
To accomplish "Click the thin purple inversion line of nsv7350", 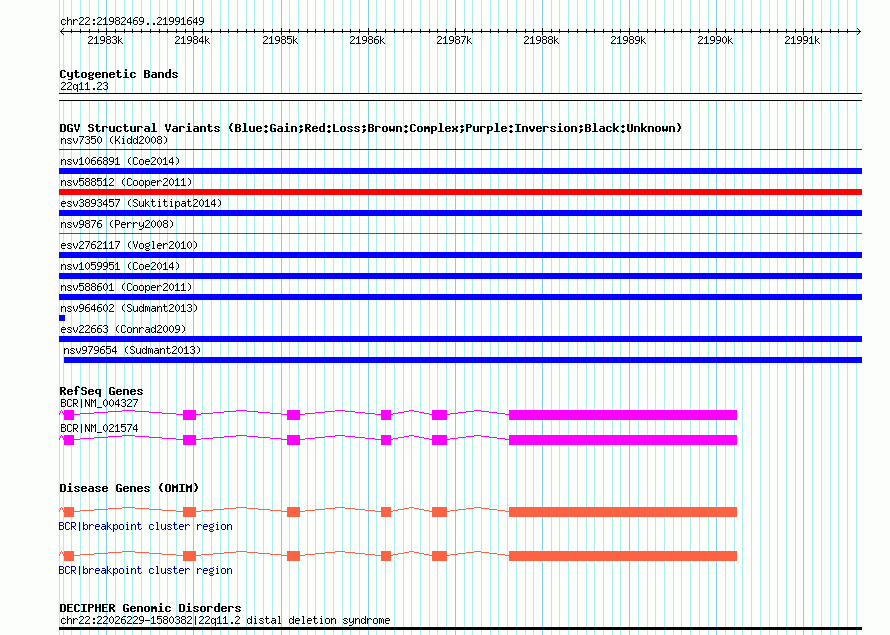I will click(460, 150).
